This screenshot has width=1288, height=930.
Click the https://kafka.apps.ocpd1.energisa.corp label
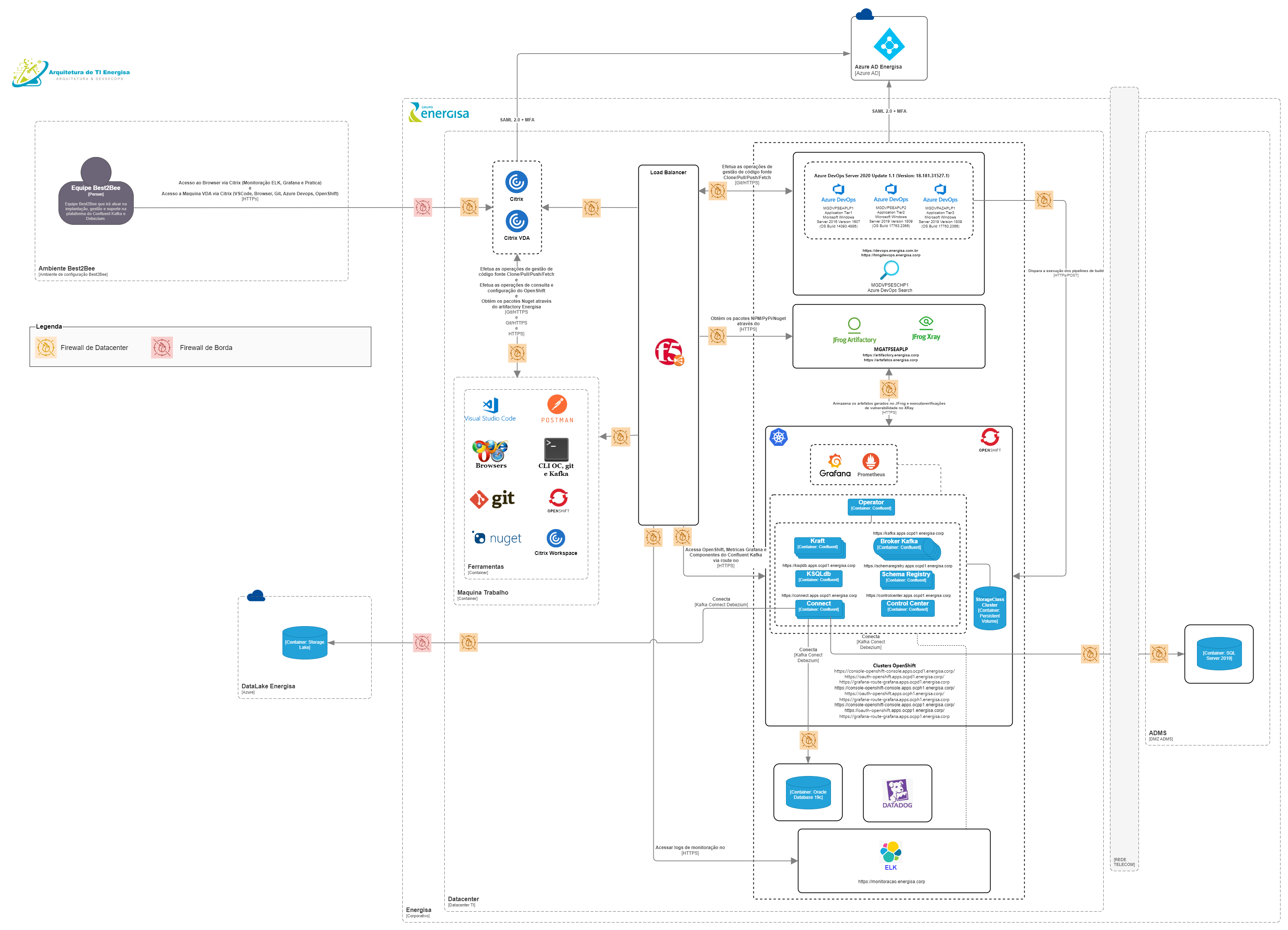[x=908, y=533]
